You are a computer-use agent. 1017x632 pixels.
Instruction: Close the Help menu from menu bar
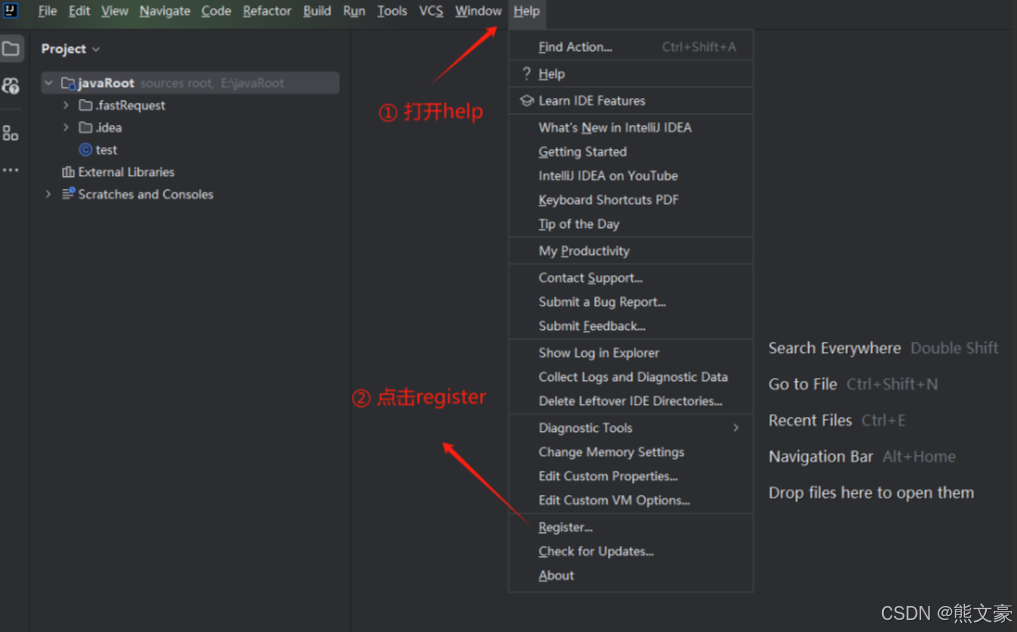527,11
